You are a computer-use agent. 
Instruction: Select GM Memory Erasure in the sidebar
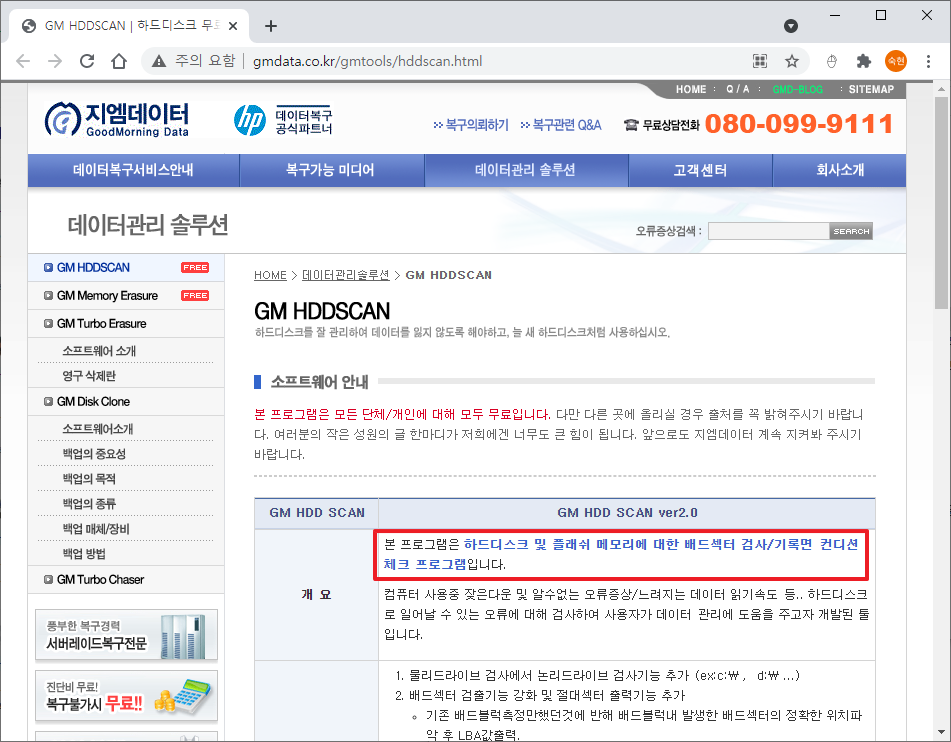[x=107, y=295]
